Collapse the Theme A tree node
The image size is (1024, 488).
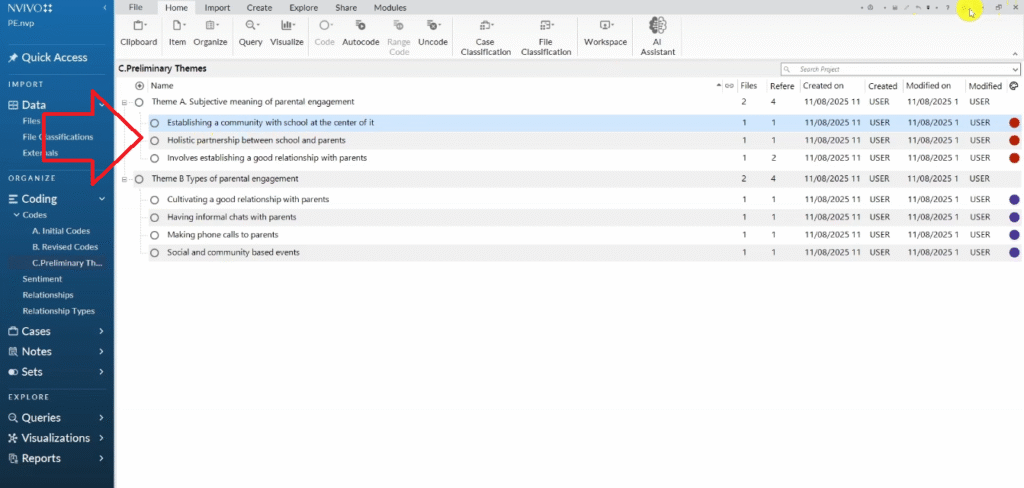(x=124, y=102)
